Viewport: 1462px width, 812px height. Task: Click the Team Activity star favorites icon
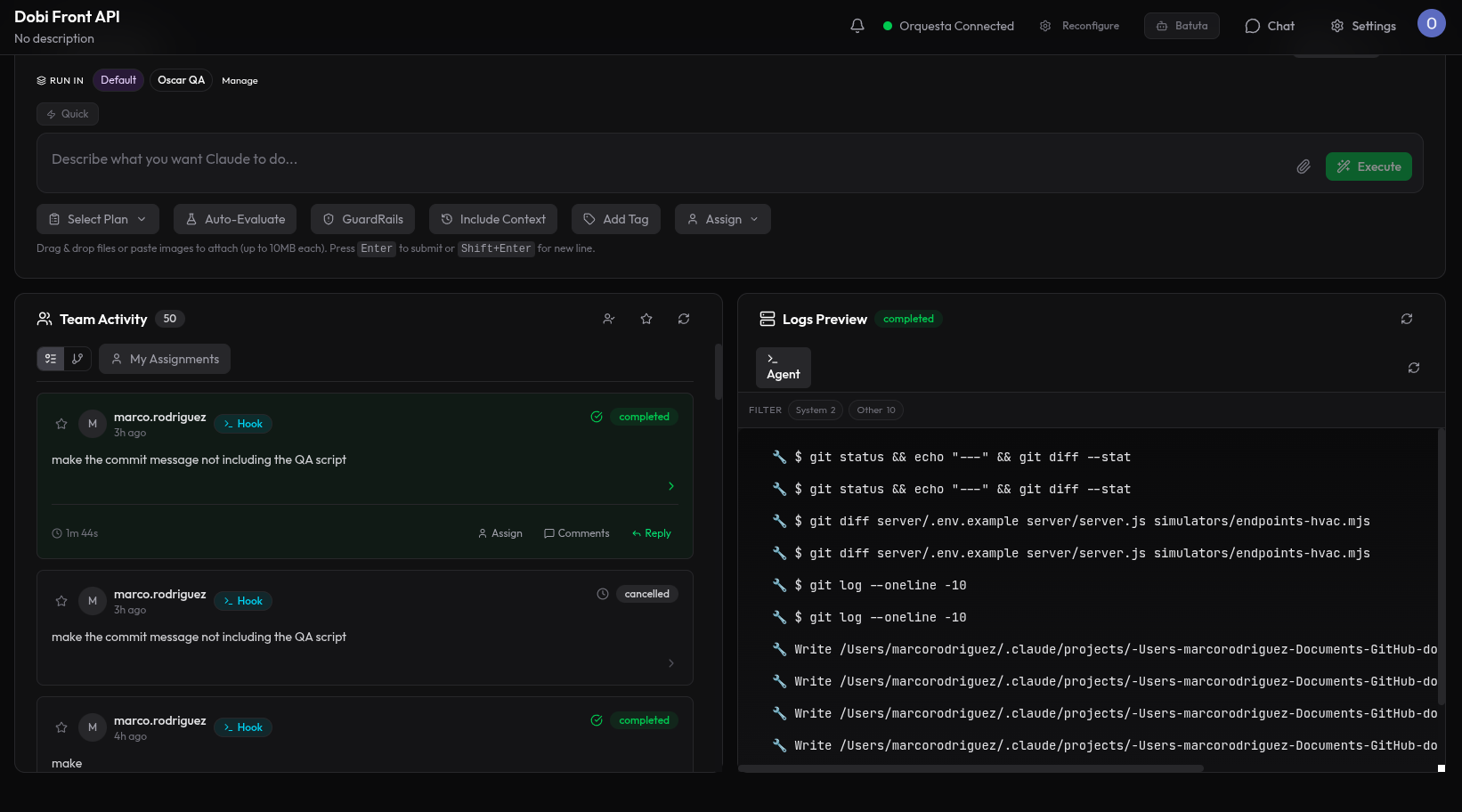point(646,319)
